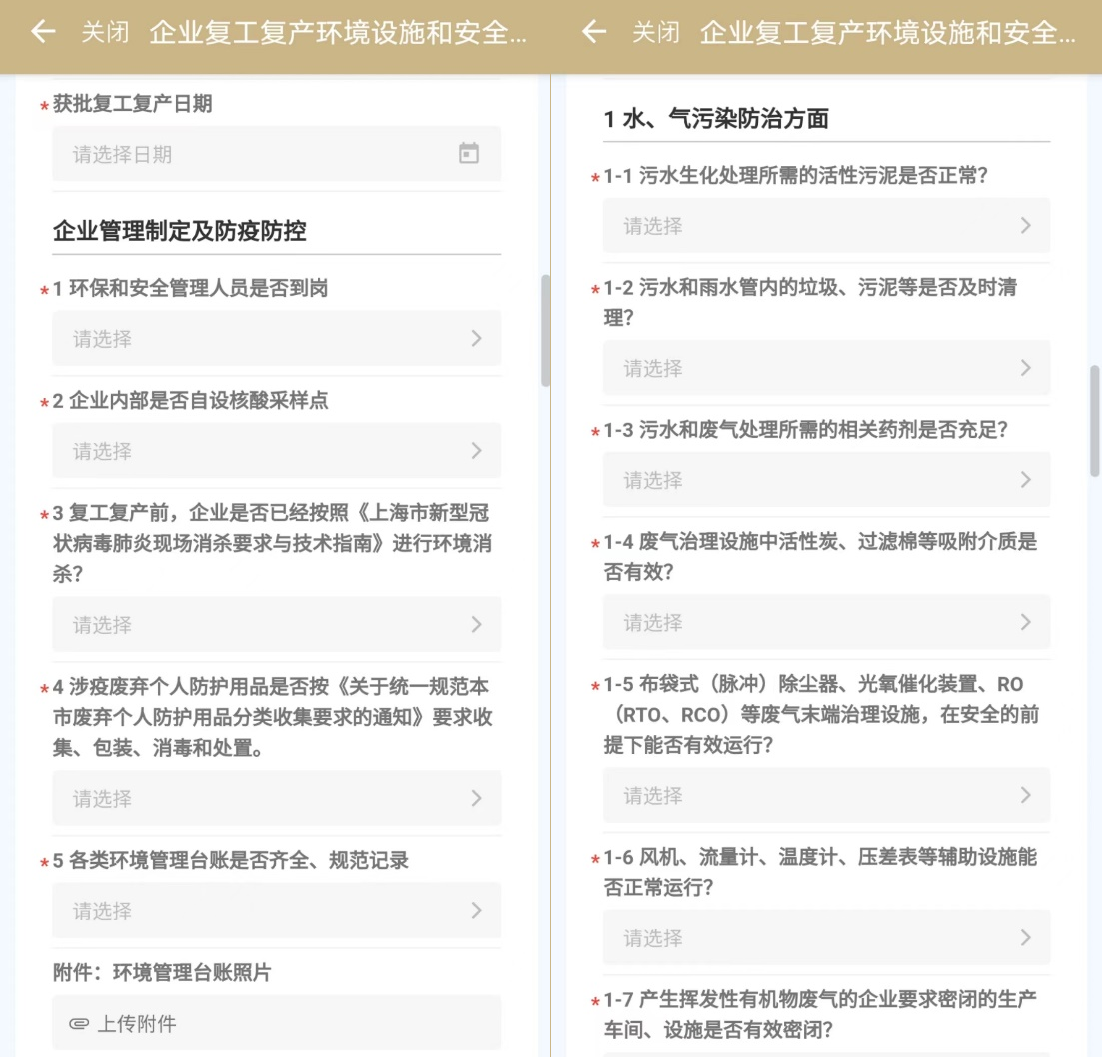1102x1057 pixels.
Task: Tap 关闭 in the right panel header
Action: coord(656,32)
